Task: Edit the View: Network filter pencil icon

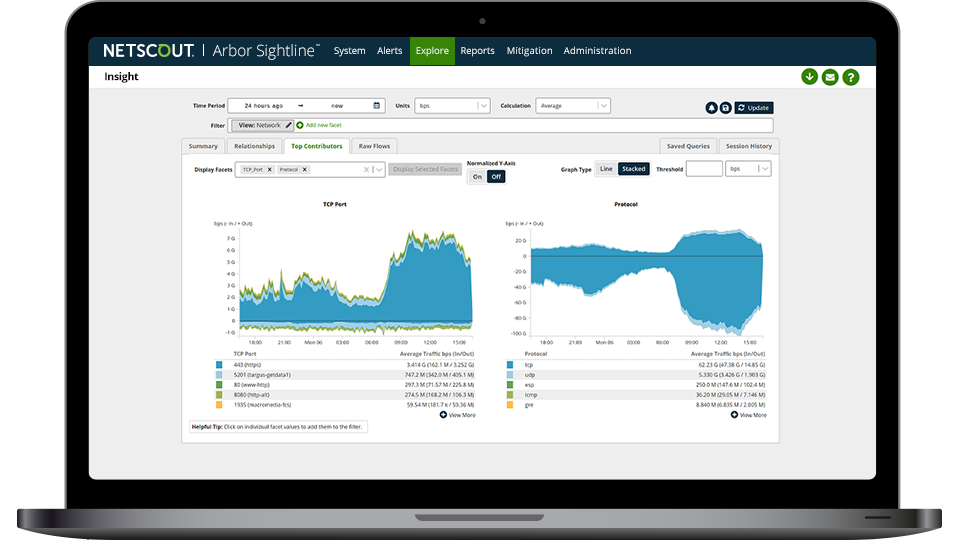Action: point(288,125)
